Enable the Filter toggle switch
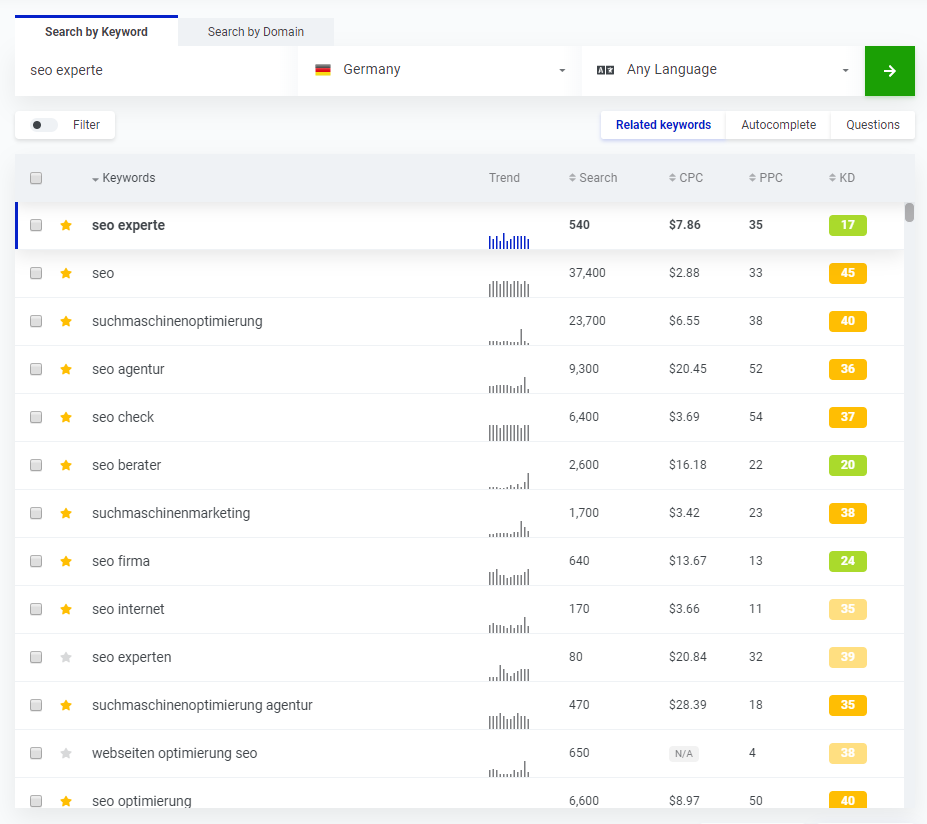The height and width of the screenshot is (824, 927). [x=44, y=125]
